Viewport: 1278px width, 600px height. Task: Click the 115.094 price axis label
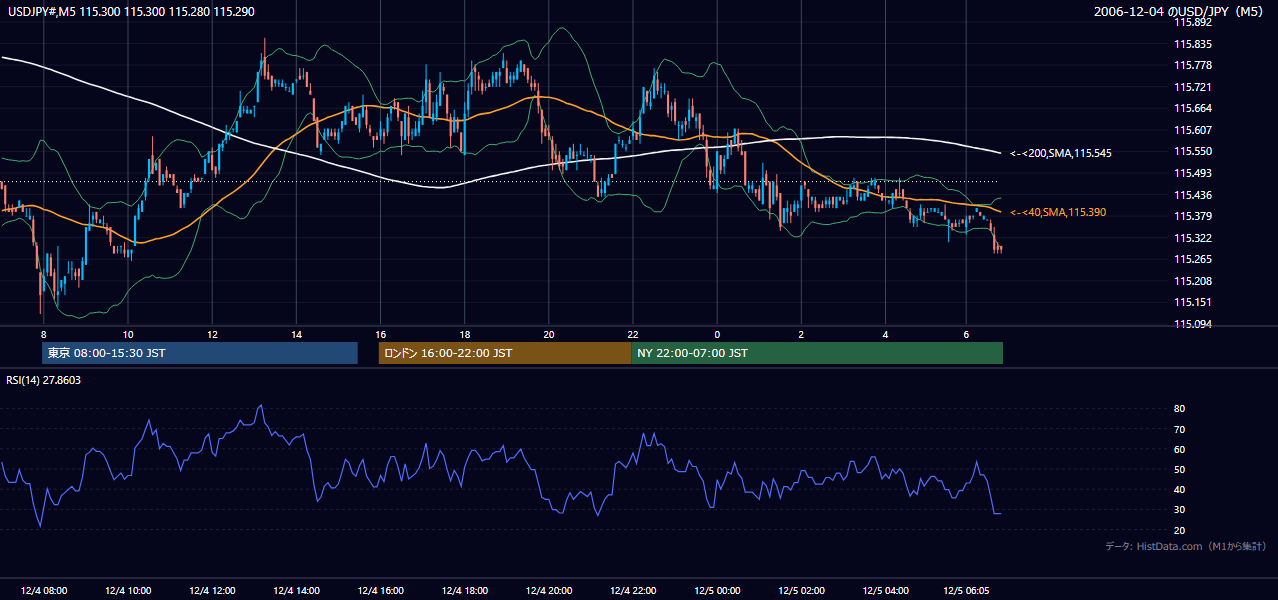click(x=1192, y=324)
